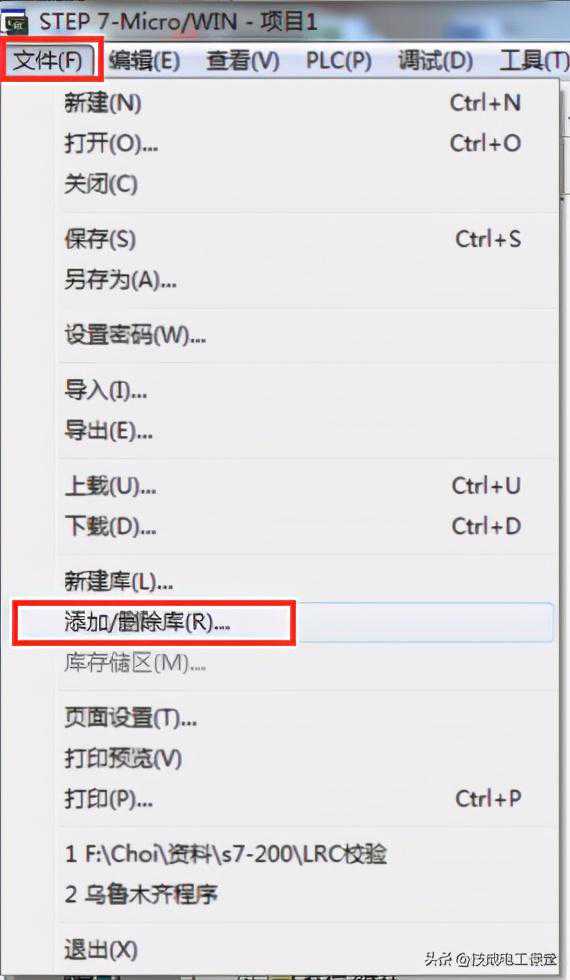Open the 查看(V) menu

pyautogui.click(x=242, y=61)
